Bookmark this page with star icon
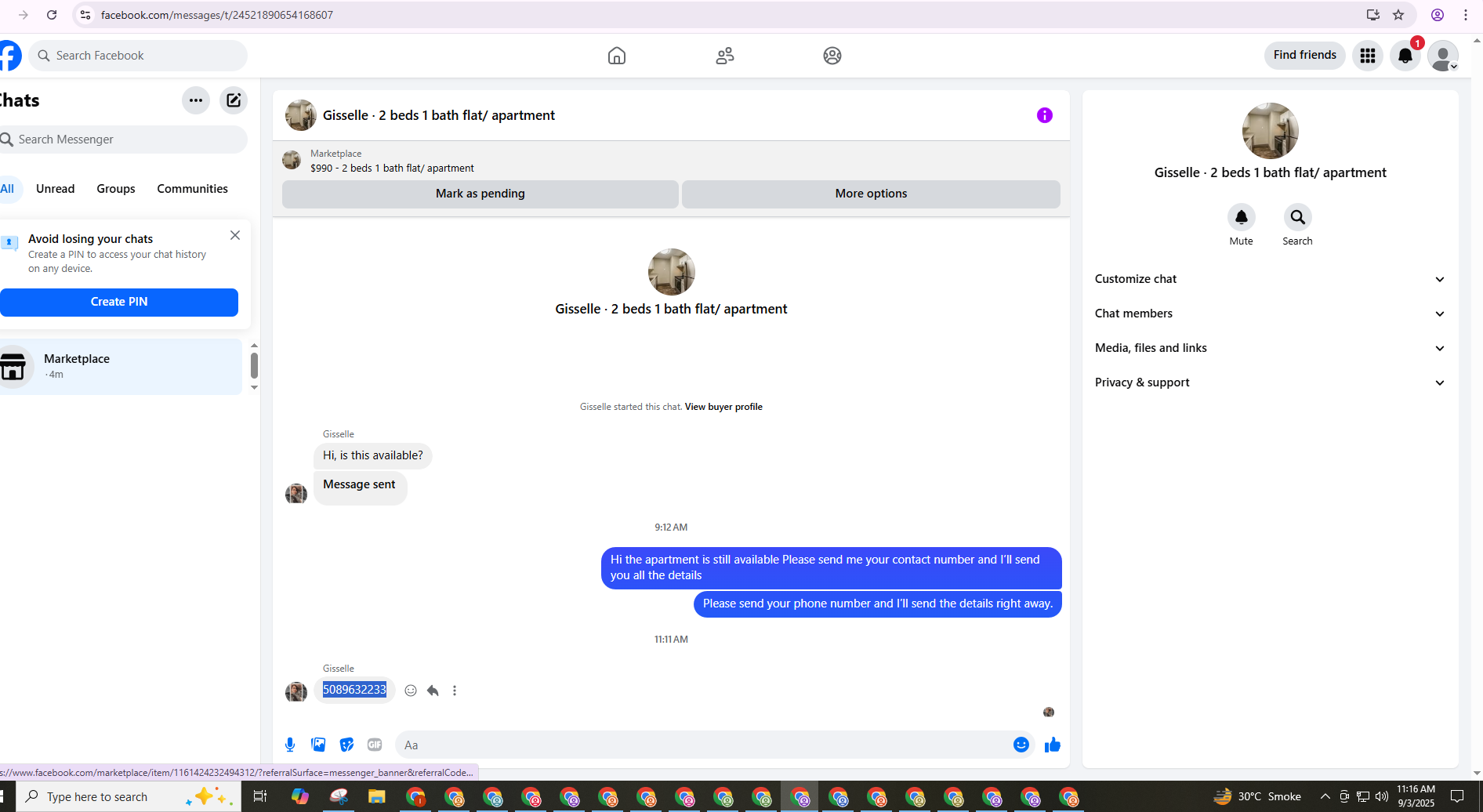 click(x=1398, y=15)
